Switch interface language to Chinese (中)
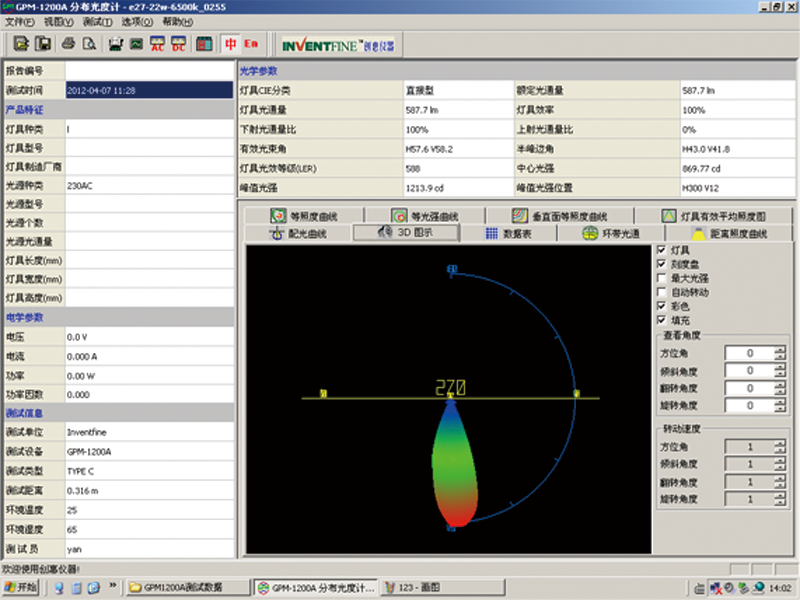800x600 pixels. tap(231, 44)
